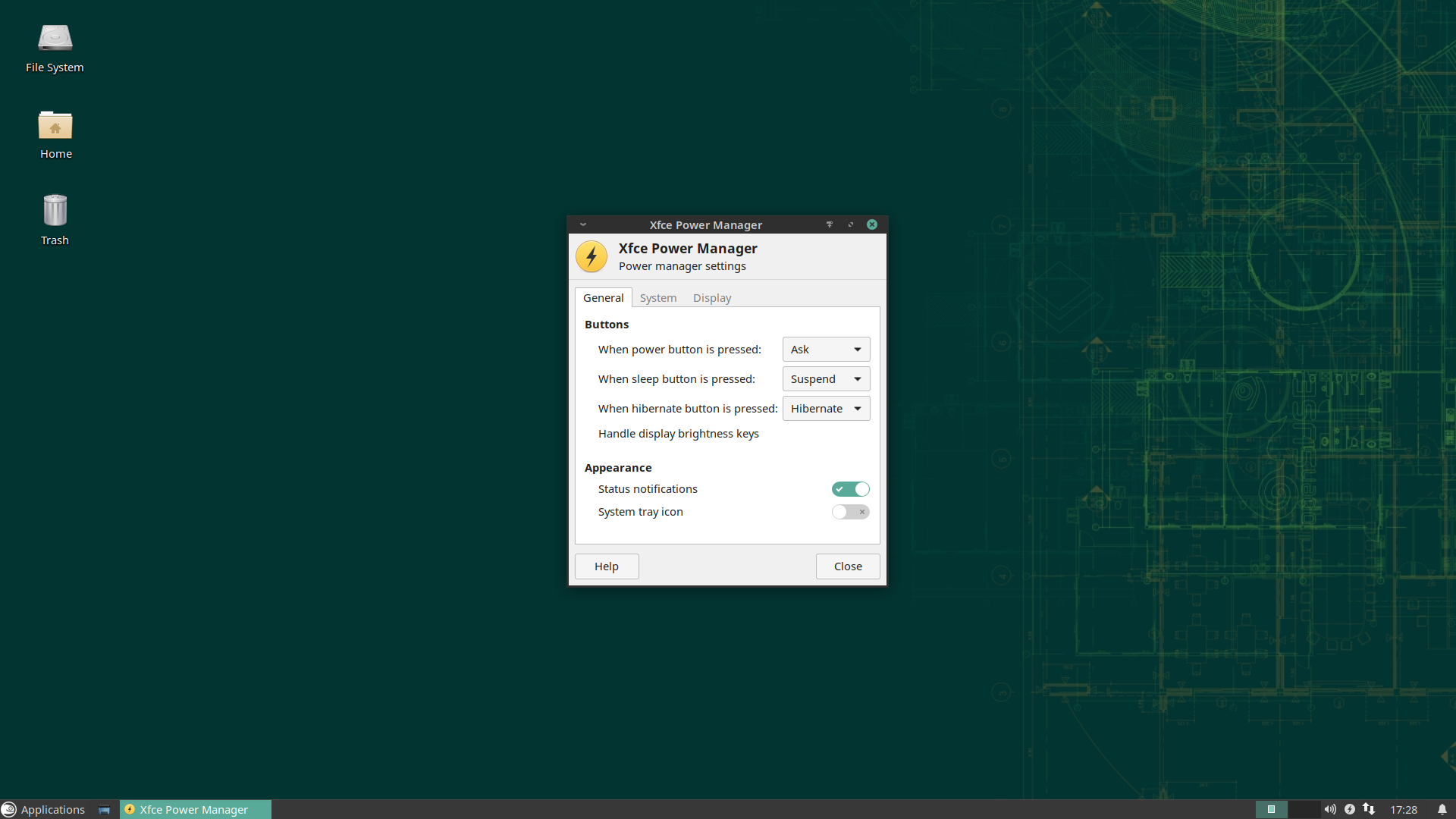This screenshot has height=819, width=1456.
Task: Open the hibernate button action dropdown
Action: coord(826,409)
